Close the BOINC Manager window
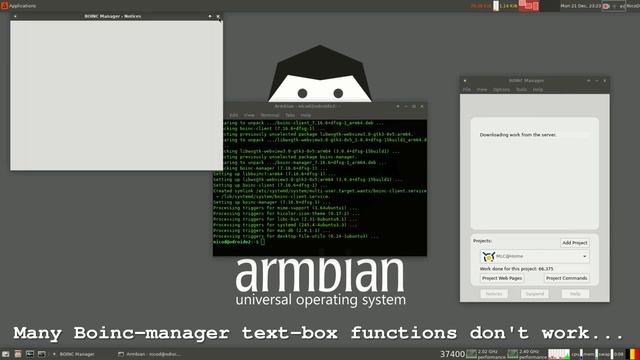 (604, 81)
